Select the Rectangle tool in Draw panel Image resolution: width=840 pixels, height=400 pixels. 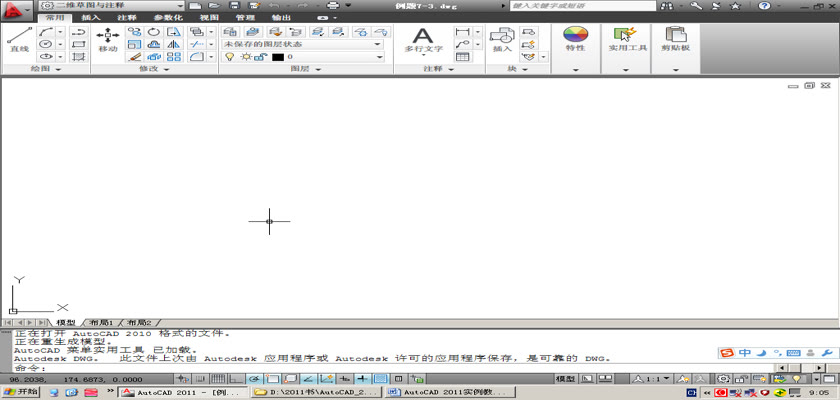[x=79, y=44]
